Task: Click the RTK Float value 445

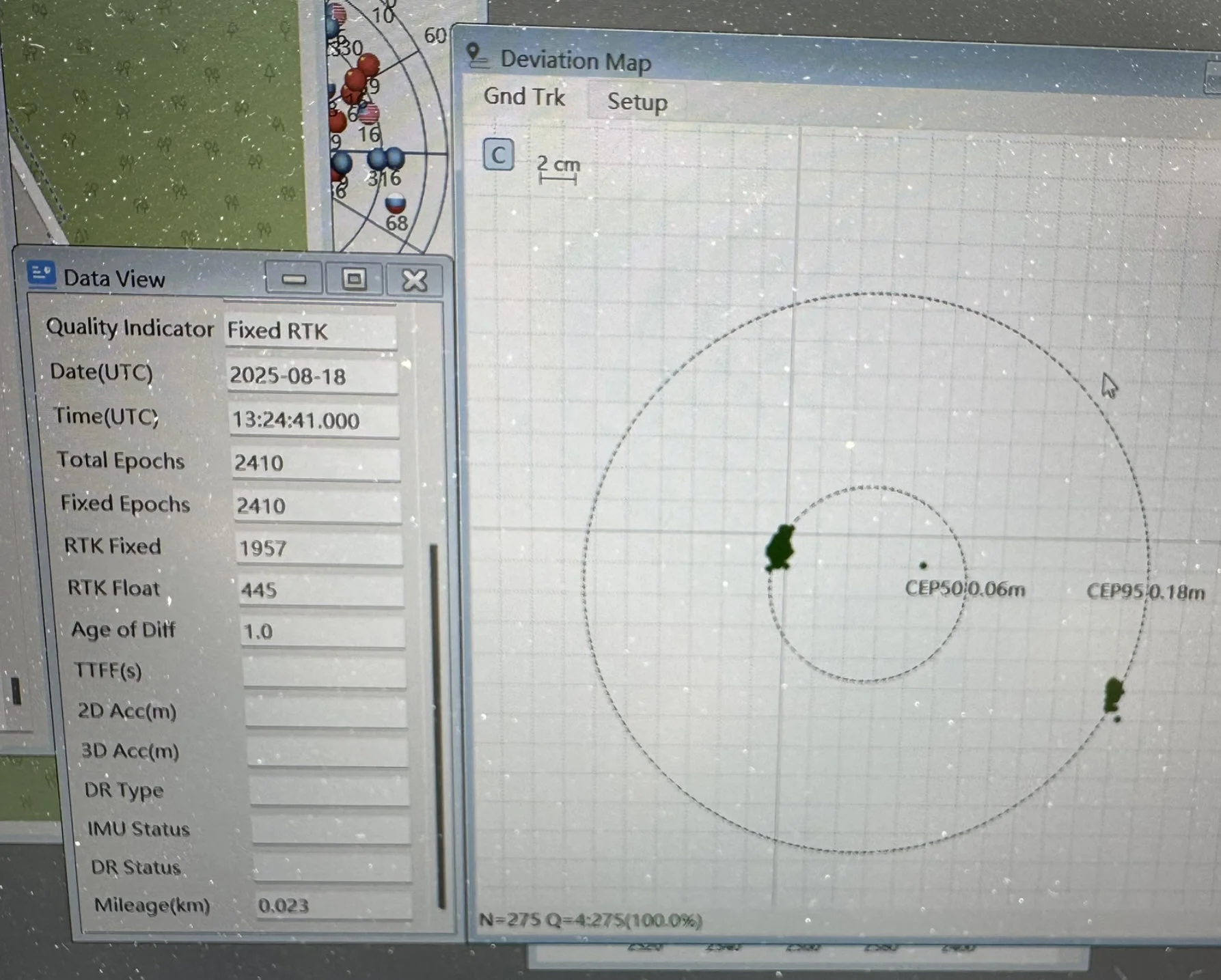Action: pyautogui.click(x=321, y=590)
